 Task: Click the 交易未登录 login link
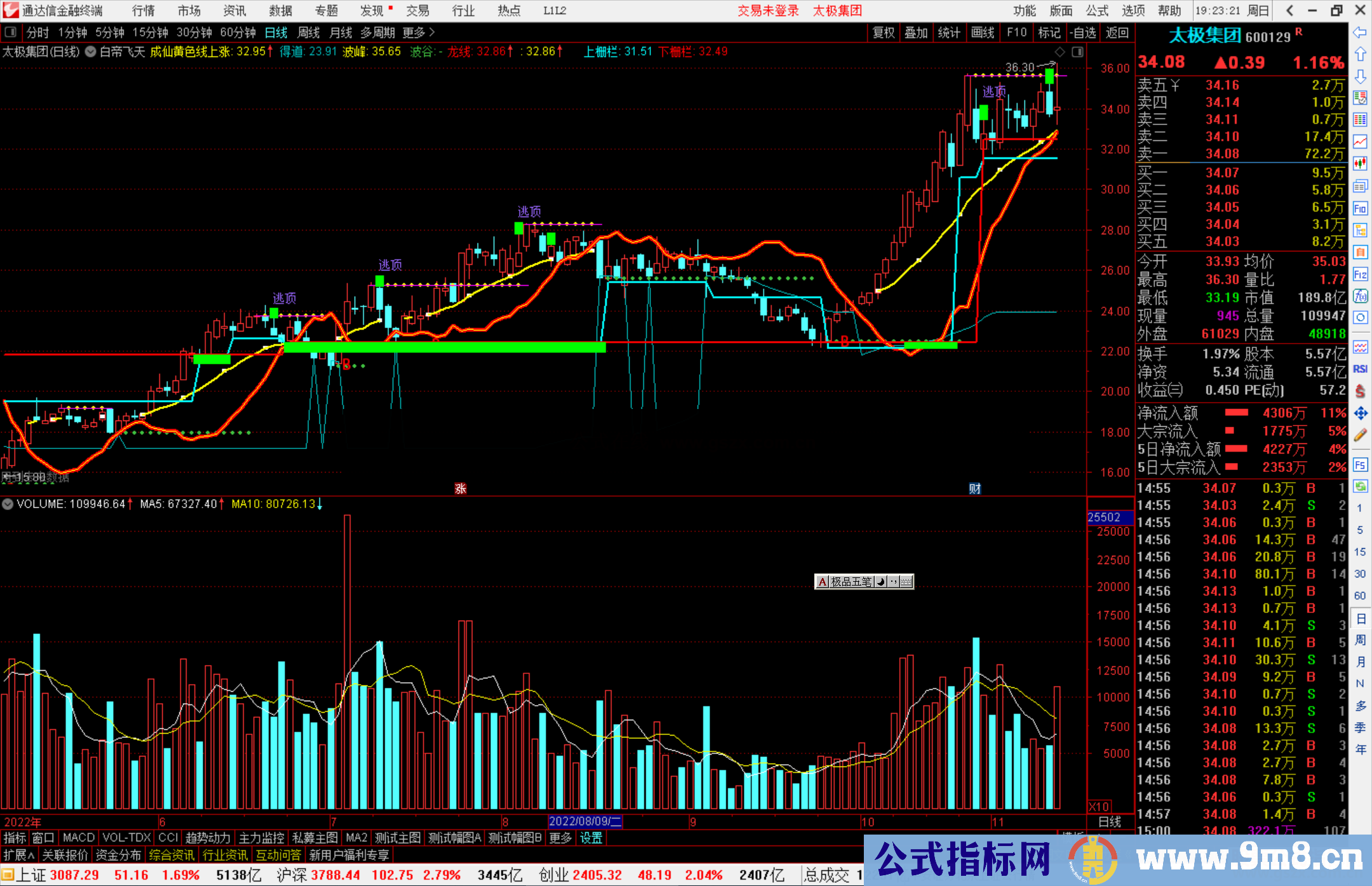(x=768, y=11)
